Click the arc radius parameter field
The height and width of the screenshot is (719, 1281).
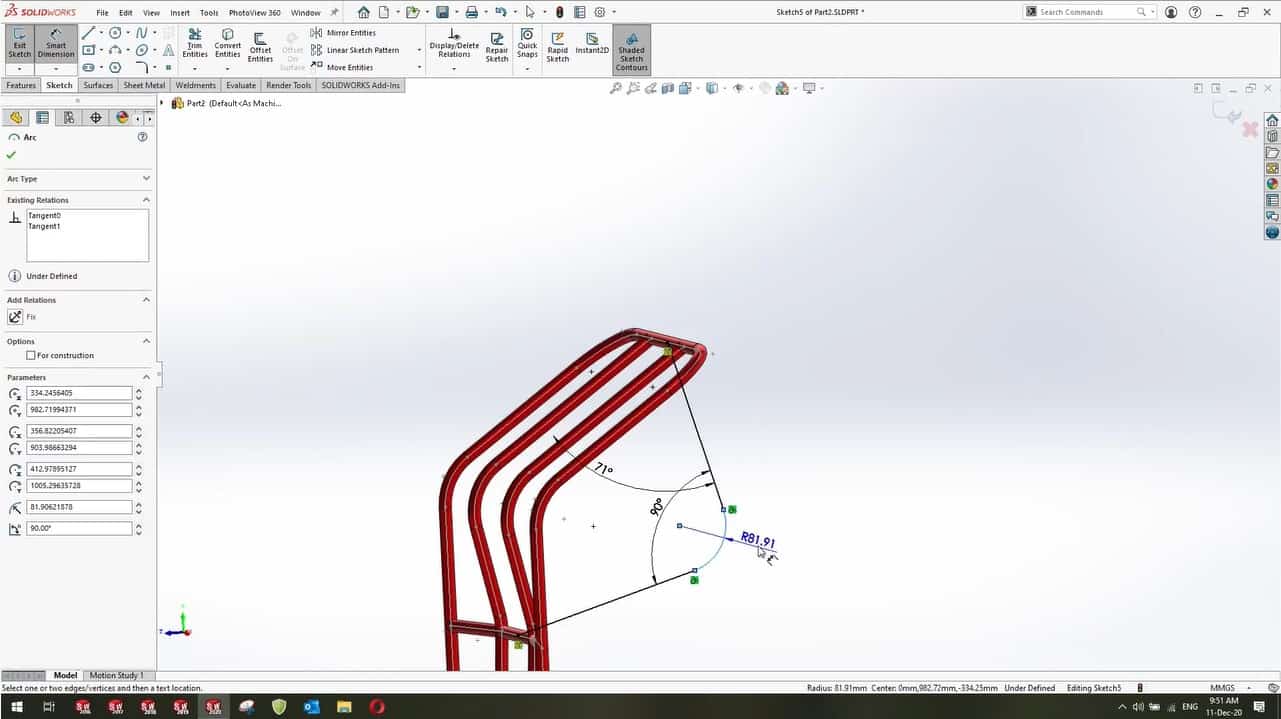point(79,507)
